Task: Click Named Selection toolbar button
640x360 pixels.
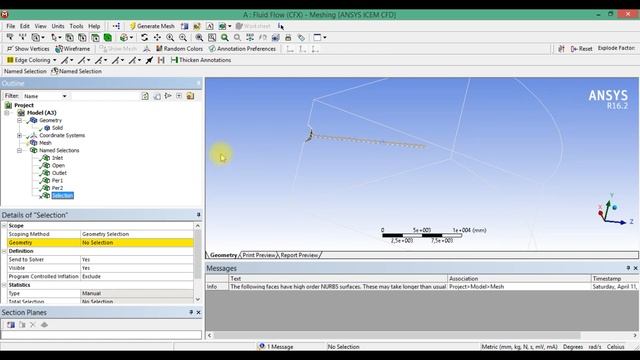Action: [76, 71]
